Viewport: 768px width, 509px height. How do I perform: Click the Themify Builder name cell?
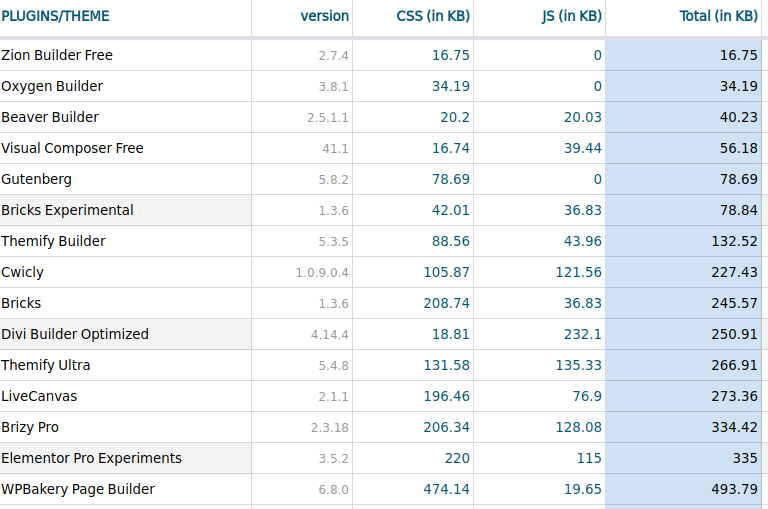pyautogui.click(x=53, y=241)
